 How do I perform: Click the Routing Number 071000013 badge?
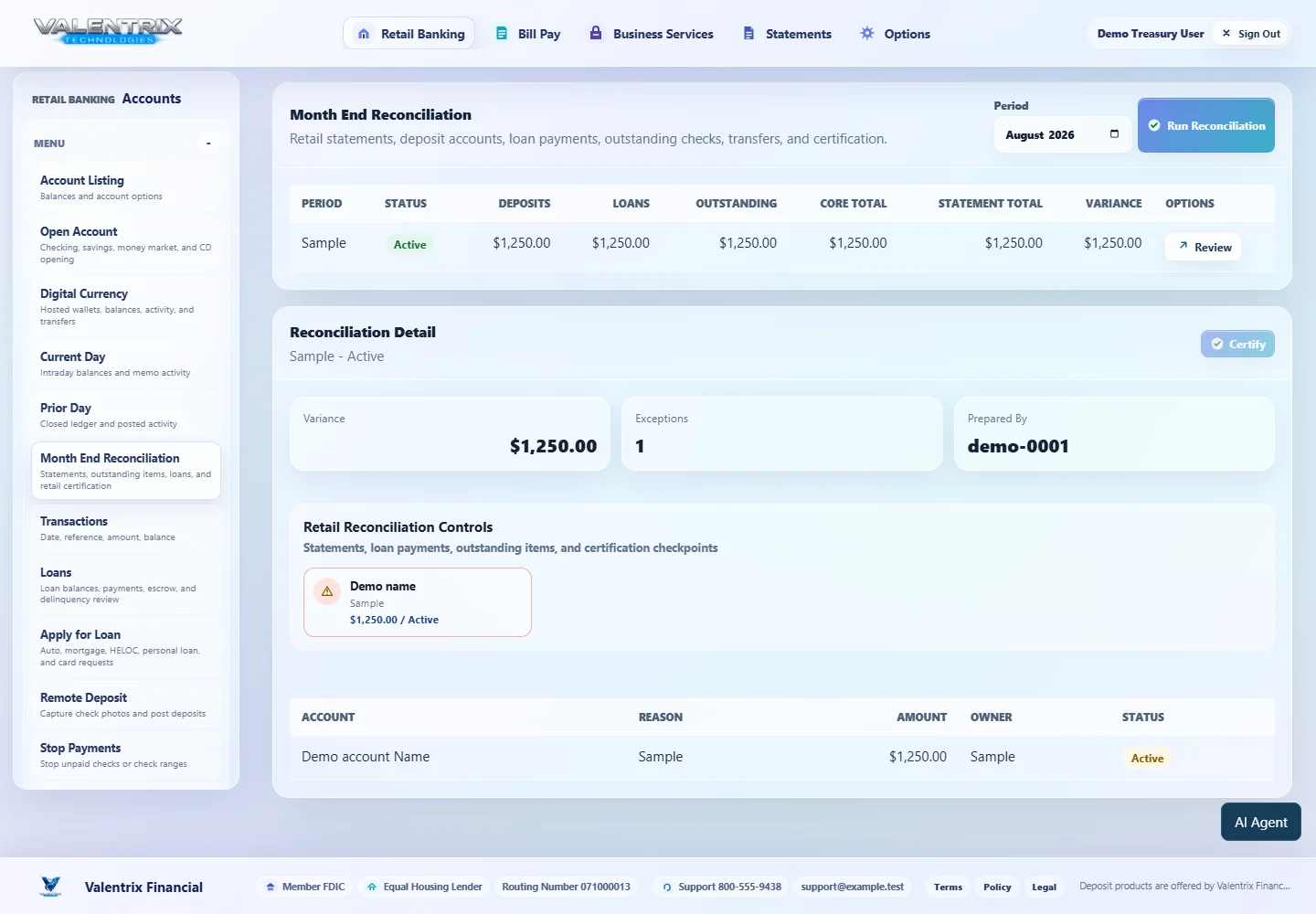tap(567, 887)
